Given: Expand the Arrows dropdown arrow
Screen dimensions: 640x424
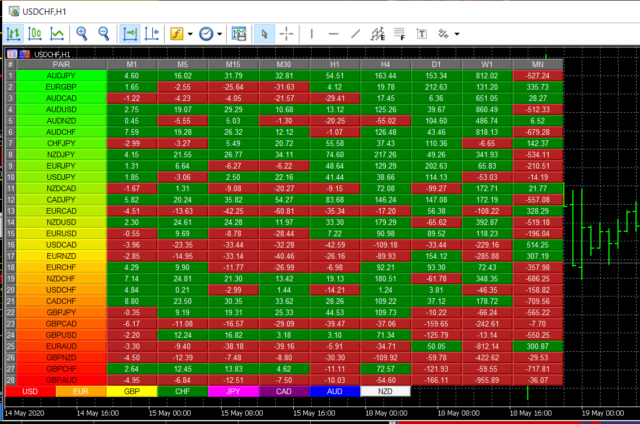Looking at the screenshot, I should click(x=457, y=34).
